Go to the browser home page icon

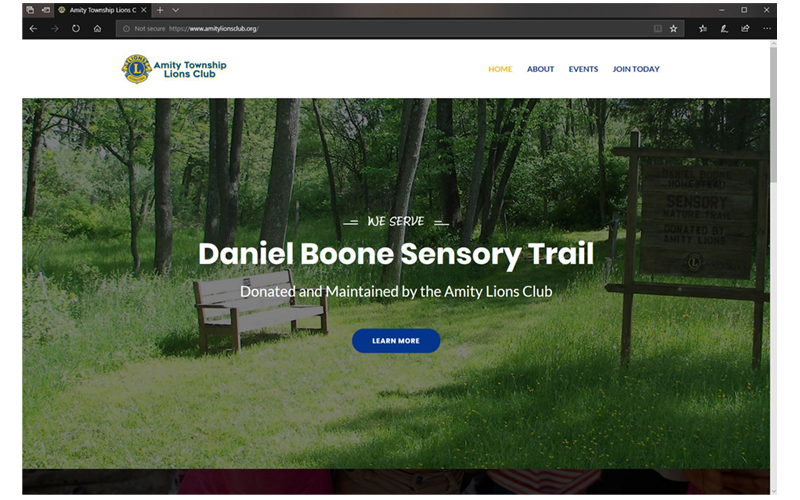97,29
